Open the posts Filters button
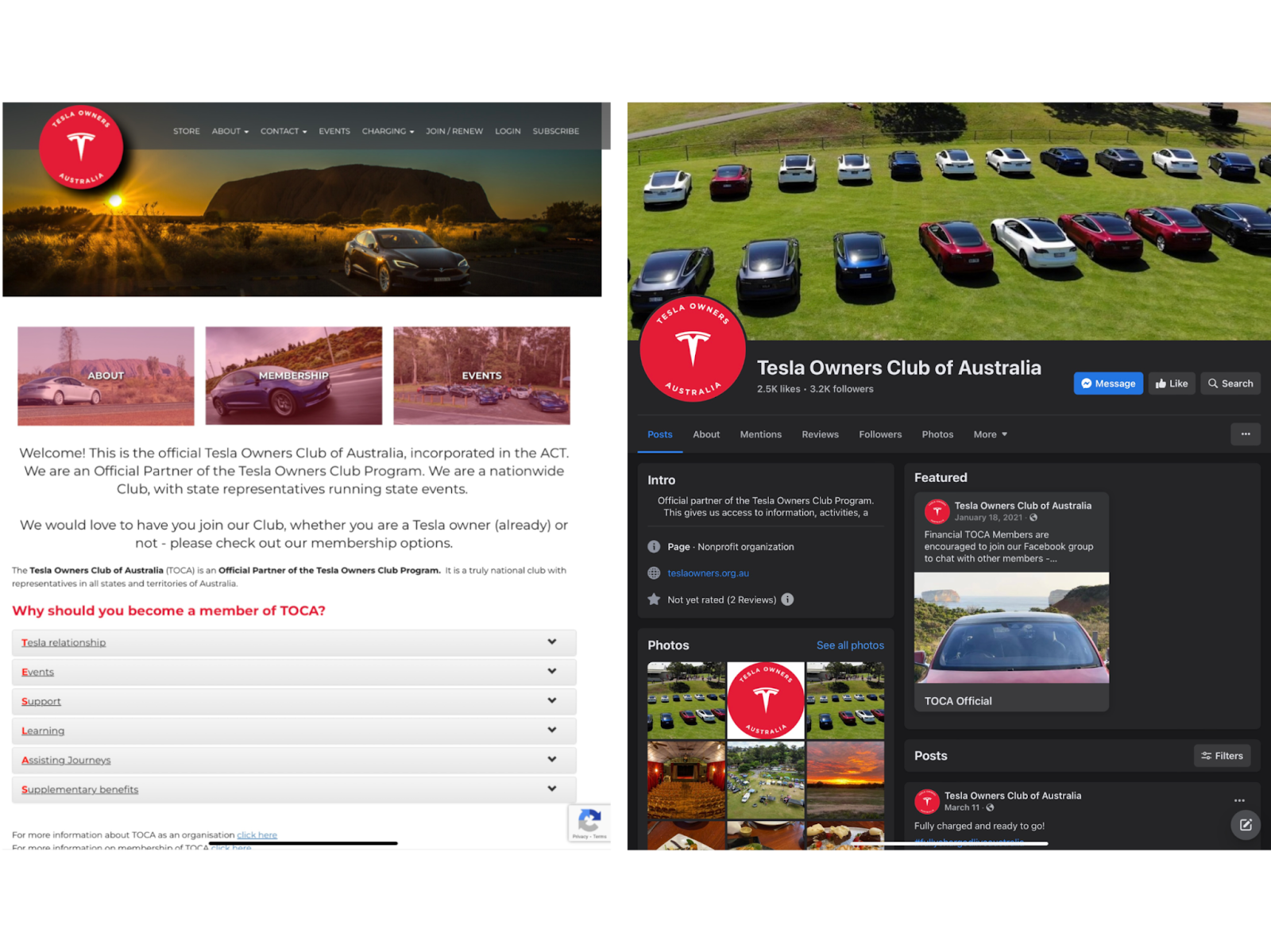This screenshot has height=952, width=1271. click(1222, 756)
